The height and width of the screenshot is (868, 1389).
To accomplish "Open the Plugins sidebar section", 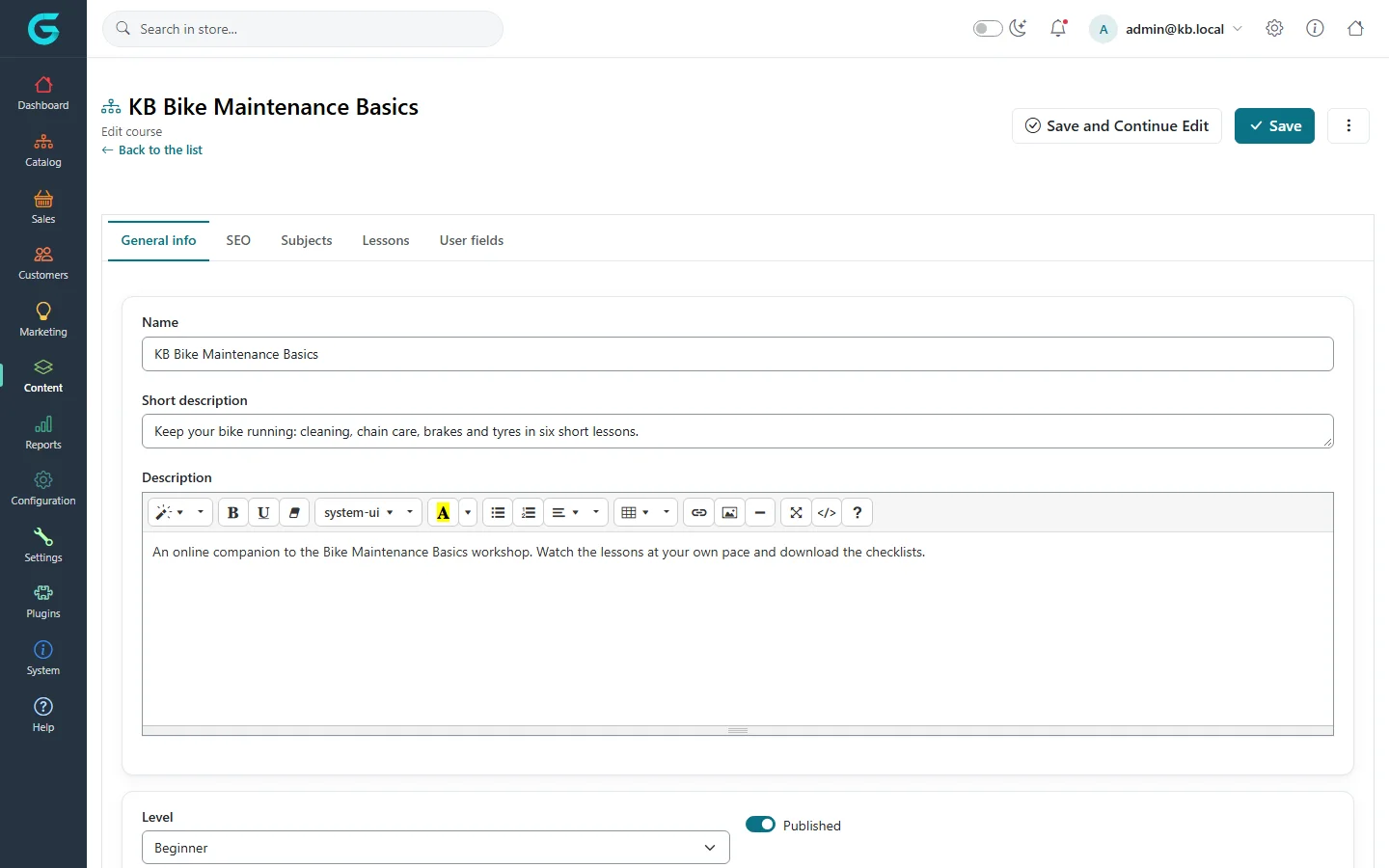I will tap(43, 602).
